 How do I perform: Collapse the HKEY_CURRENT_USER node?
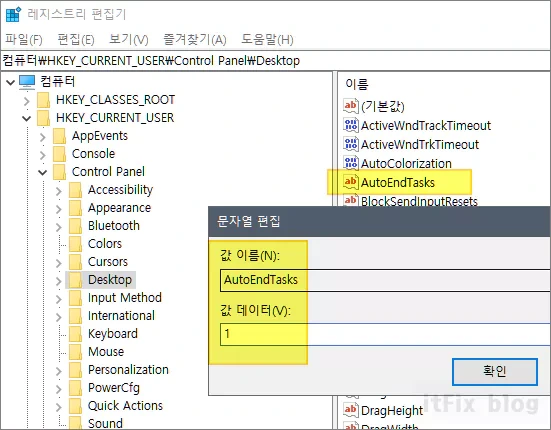[x=27, y=118]
